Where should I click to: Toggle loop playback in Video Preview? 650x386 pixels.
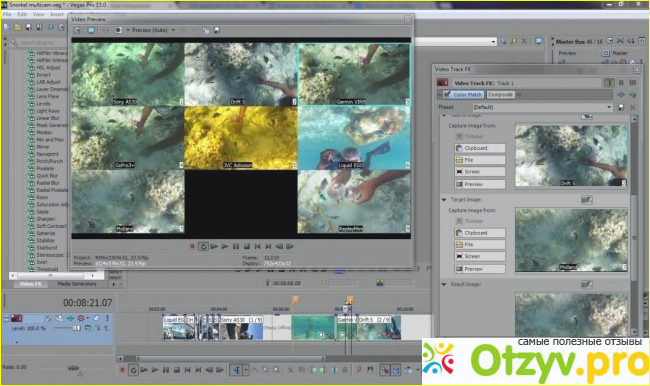tap(203, 246)
